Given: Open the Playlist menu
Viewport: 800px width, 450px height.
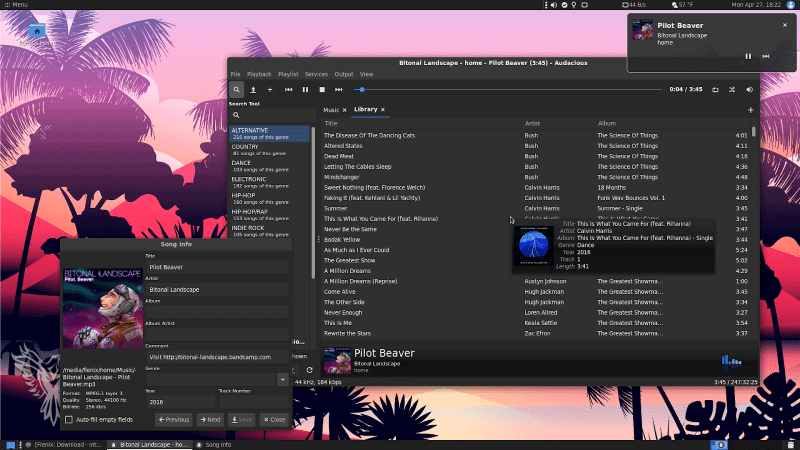Looking at the screenshot, I should 288,74.
